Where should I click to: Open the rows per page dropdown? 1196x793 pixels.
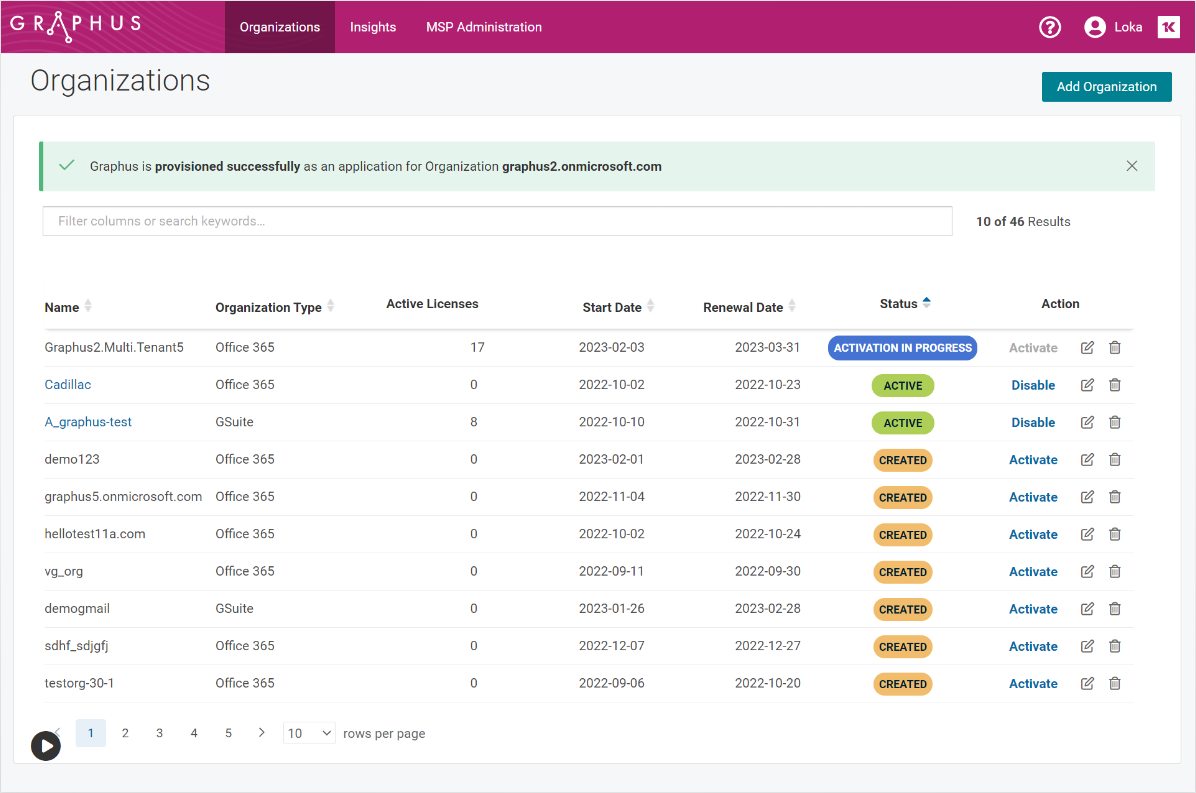[x=309, y=734]
